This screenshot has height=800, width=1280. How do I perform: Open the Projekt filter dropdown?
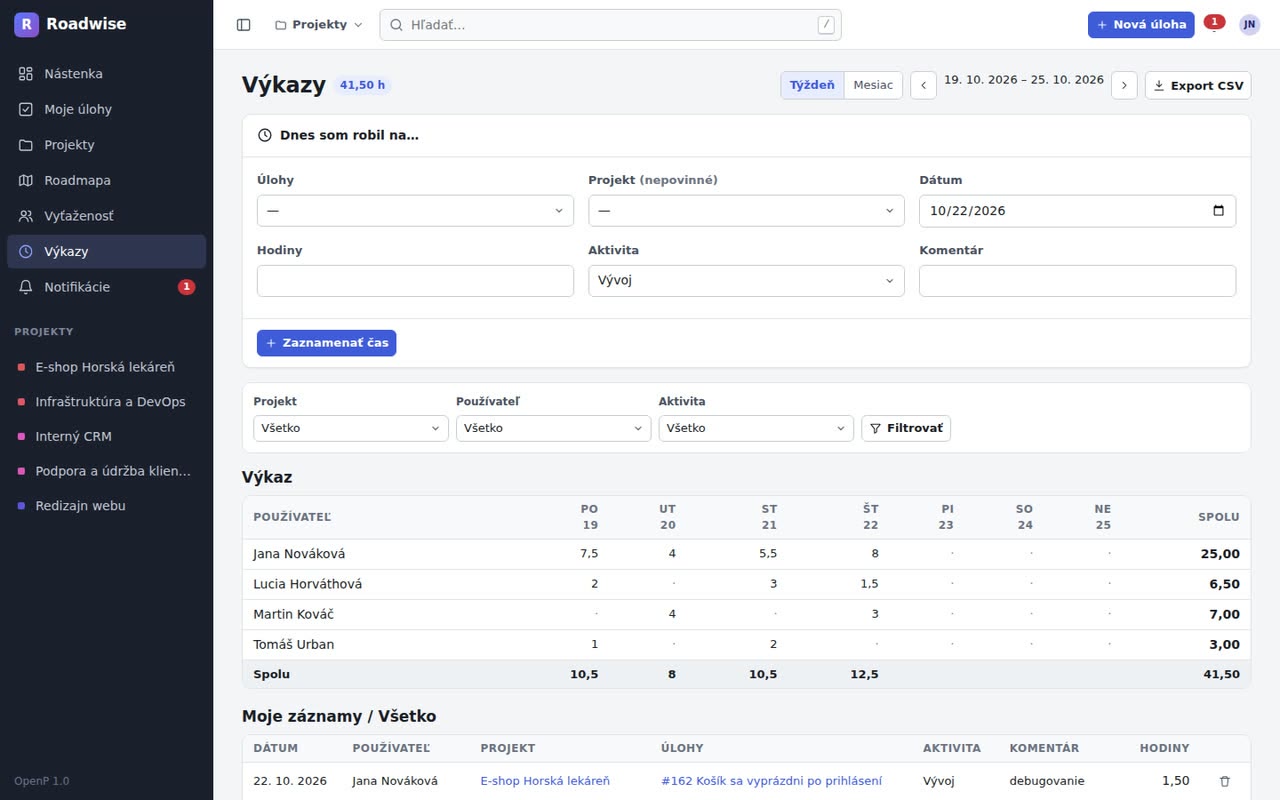pyautogui.click(x=351, y=428)
